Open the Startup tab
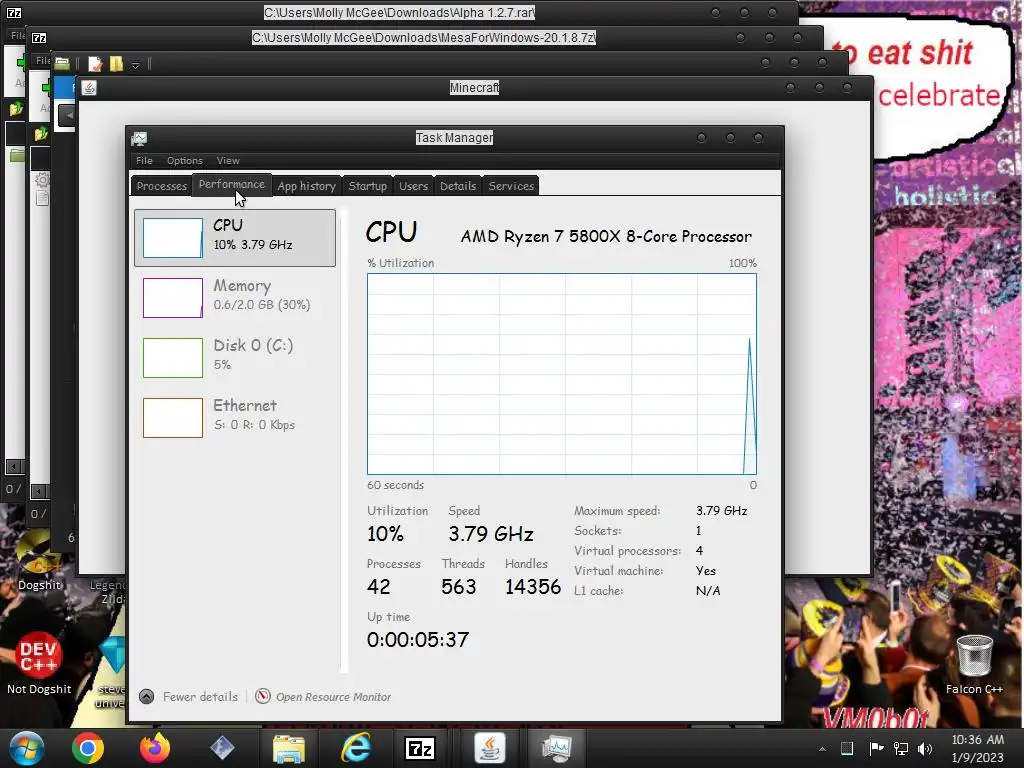The height and width of the screenshot is (768, 1024). pos(367,185)
